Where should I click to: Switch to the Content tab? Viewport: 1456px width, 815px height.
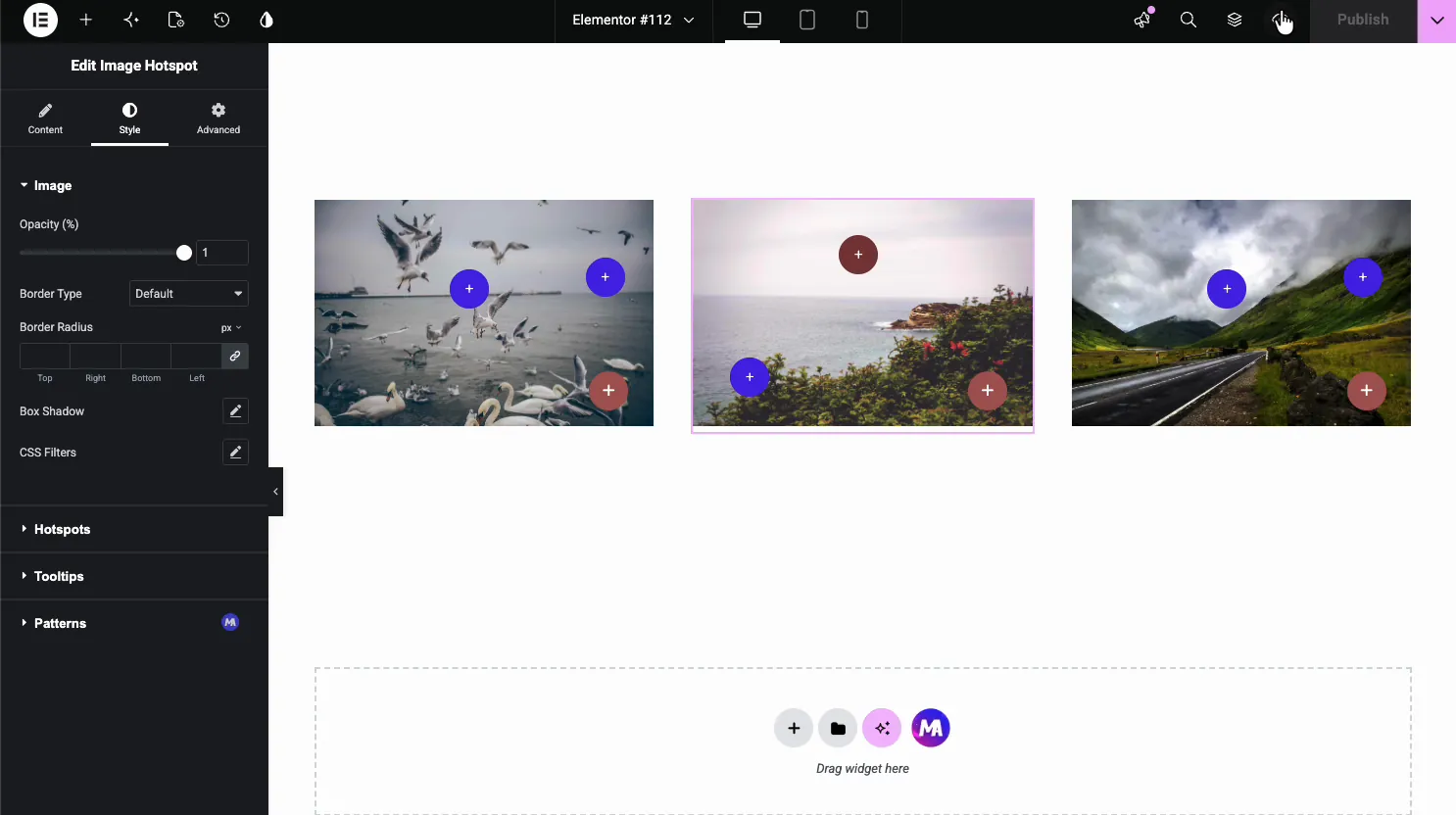(x=45, y=118)
